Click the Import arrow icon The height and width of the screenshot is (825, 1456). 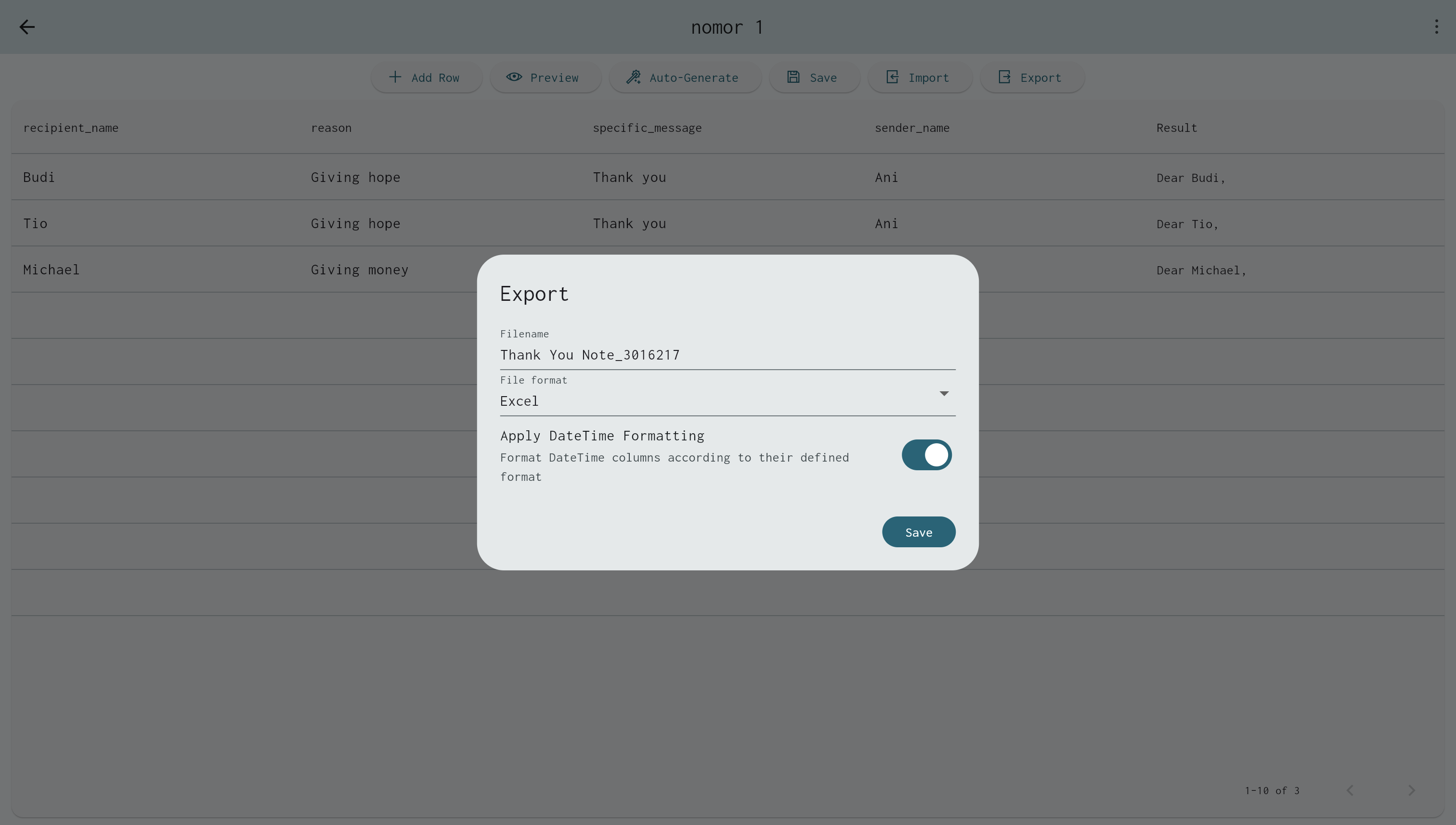coord(892,77)
